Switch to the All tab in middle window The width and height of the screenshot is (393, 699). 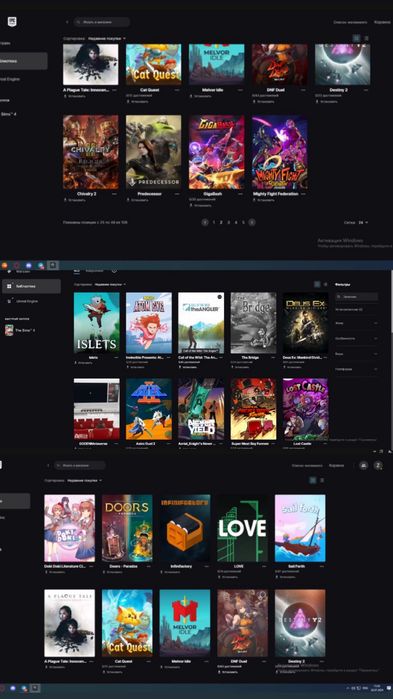[76, 270]
